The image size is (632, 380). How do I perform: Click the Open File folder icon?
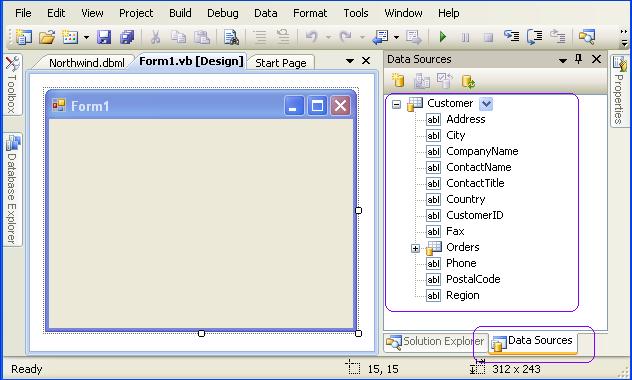pyautogui.click(x=47, y=37)
